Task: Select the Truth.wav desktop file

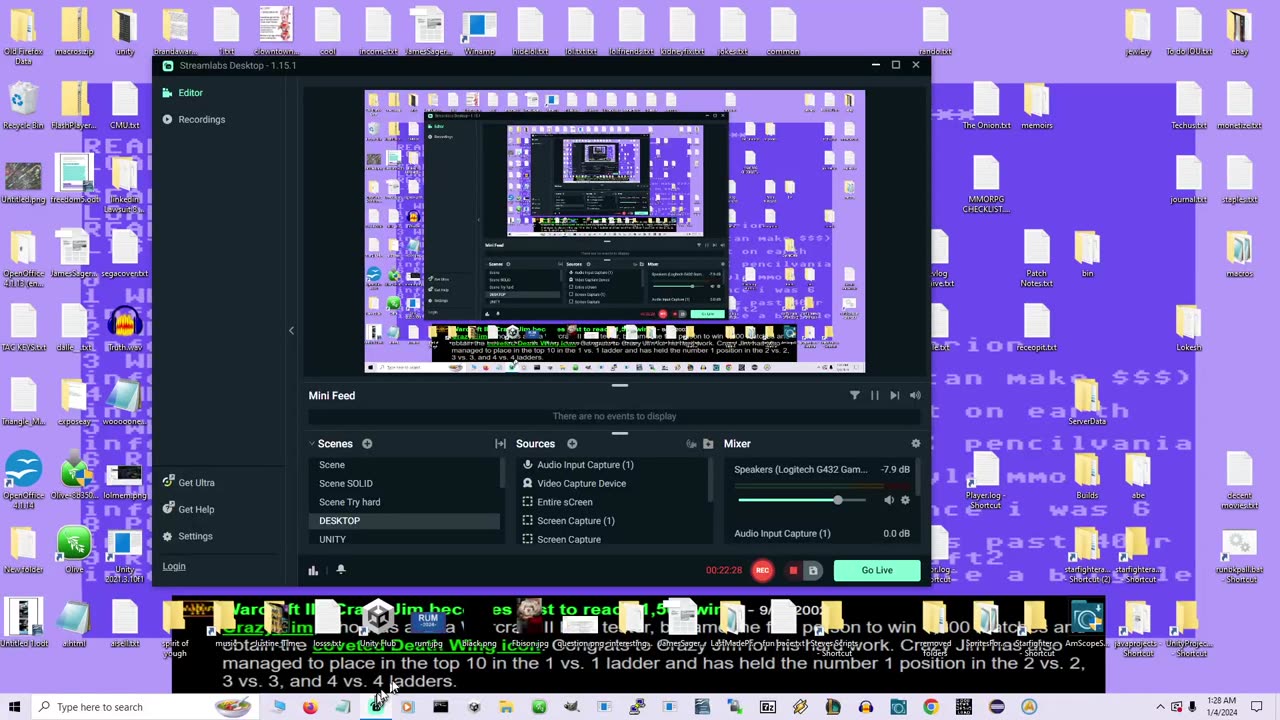Action: pos(125,328)
